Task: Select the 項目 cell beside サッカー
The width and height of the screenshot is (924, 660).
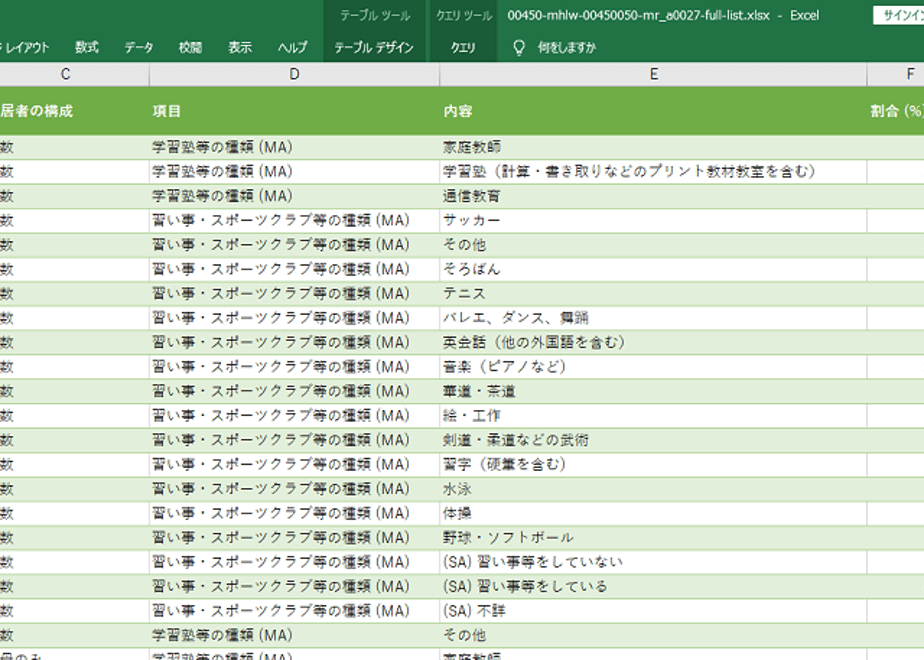Action: click(294, 220)
